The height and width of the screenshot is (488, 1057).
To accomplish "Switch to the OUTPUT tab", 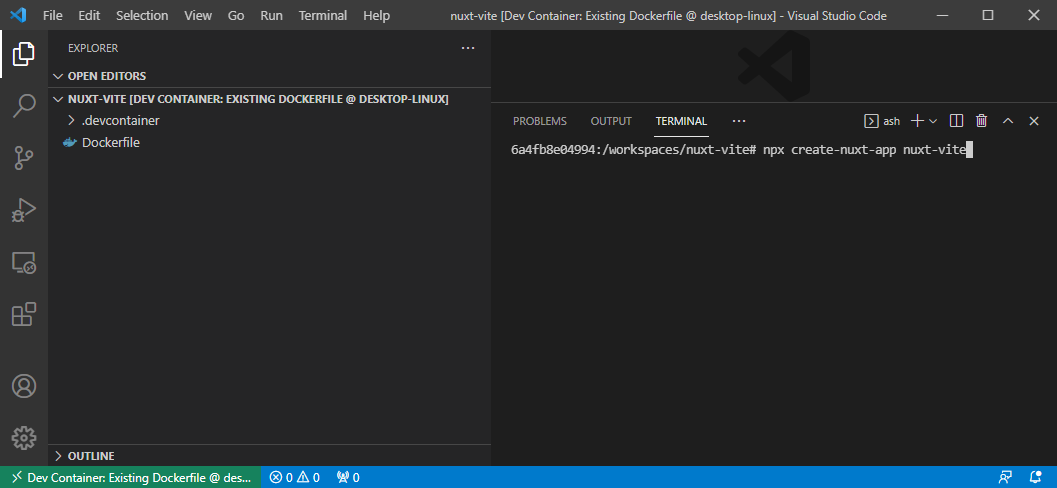I will click(x=611, y=121).
